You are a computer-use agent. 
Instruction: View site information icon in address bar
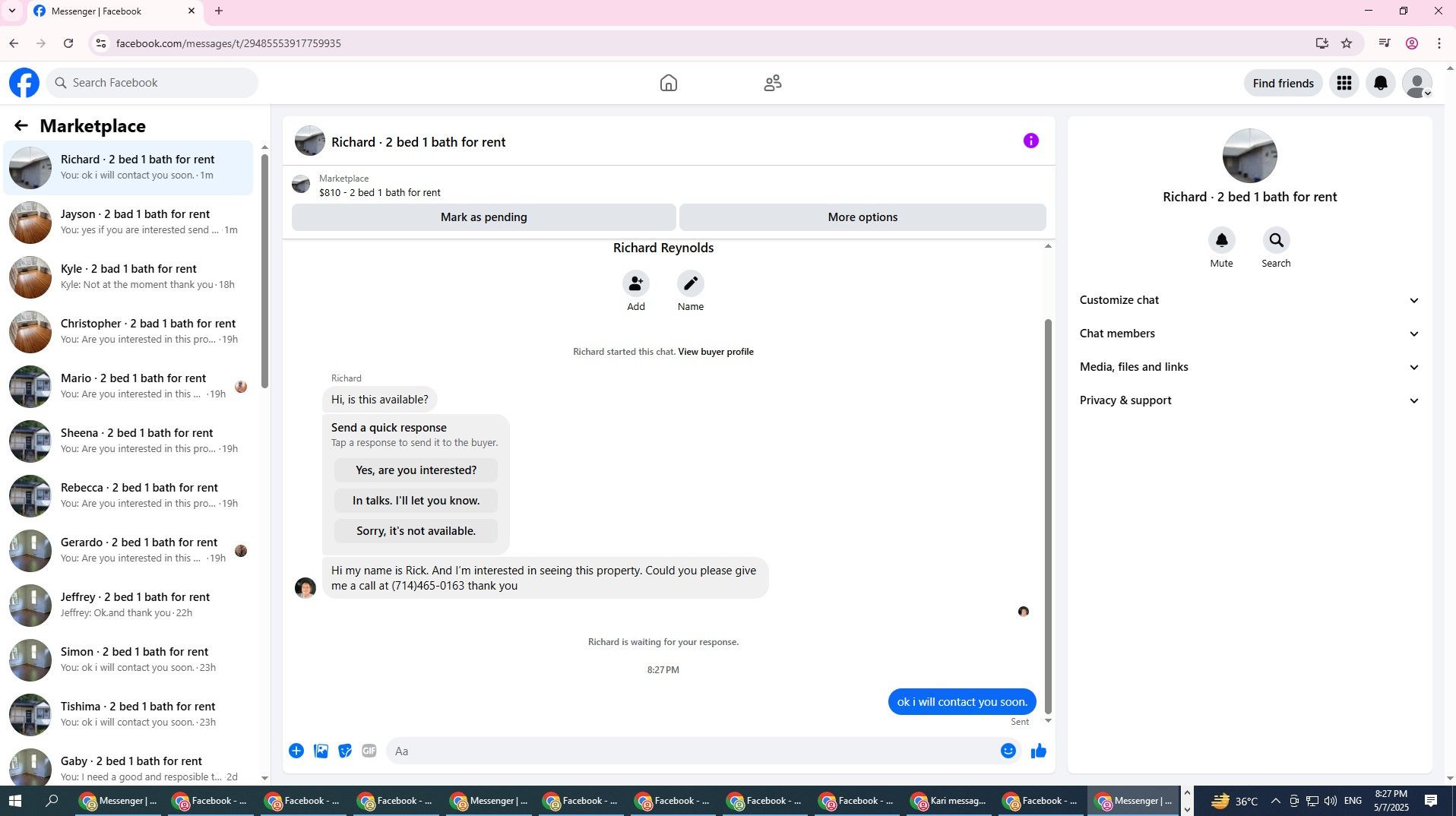point(100,43)
